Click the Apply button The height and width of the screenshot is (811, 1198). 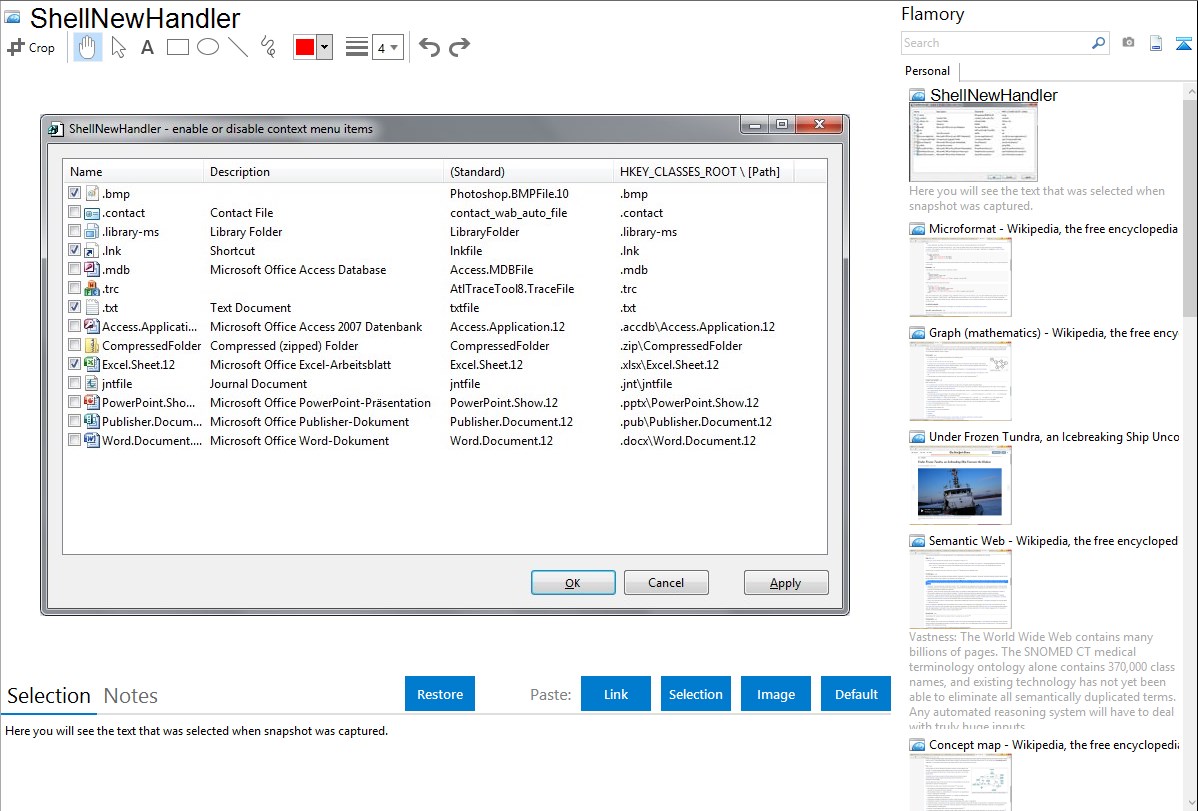click(785, 582)
